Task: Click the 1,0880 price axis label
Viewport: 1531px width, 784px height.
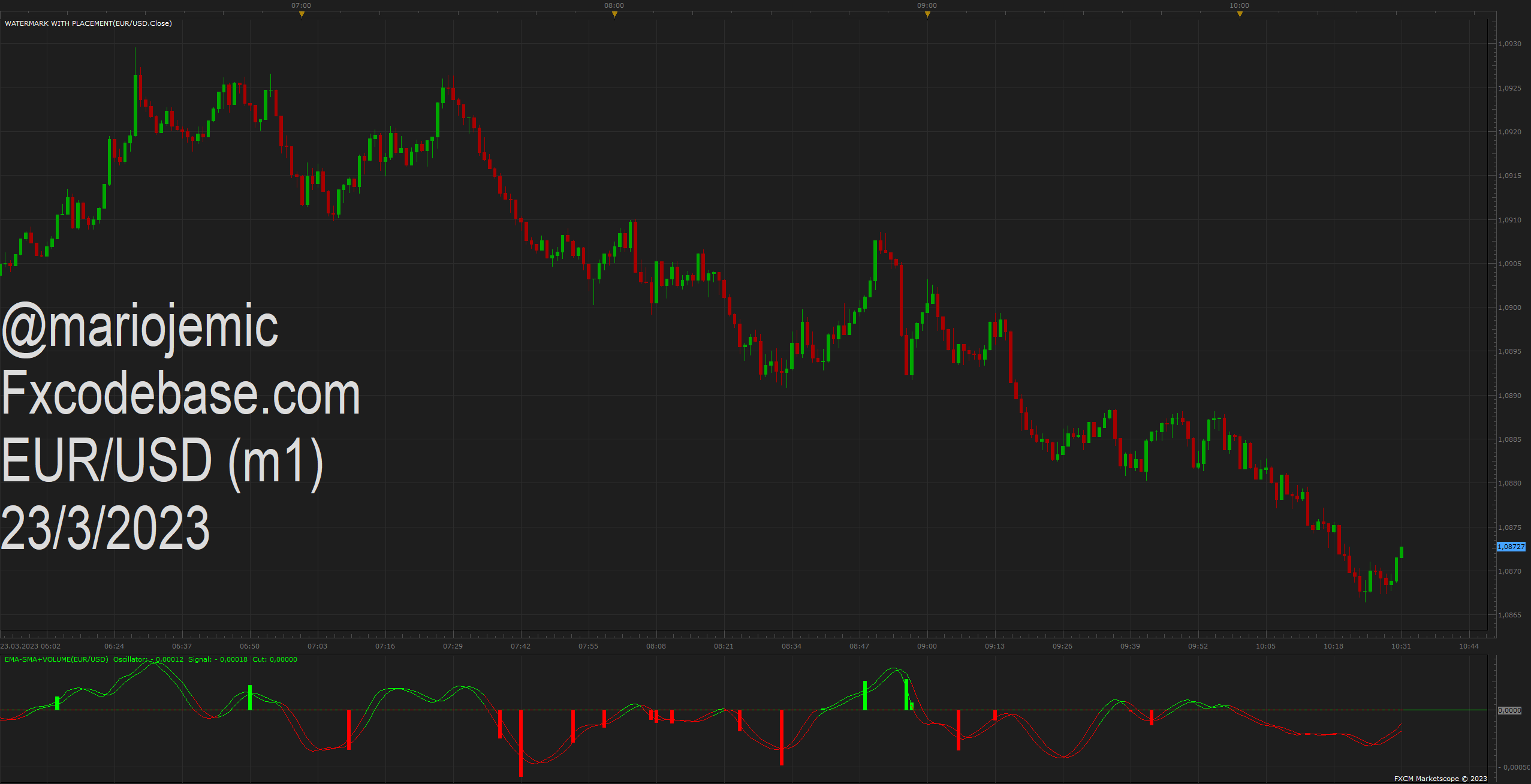Action: coord(1509,483)
